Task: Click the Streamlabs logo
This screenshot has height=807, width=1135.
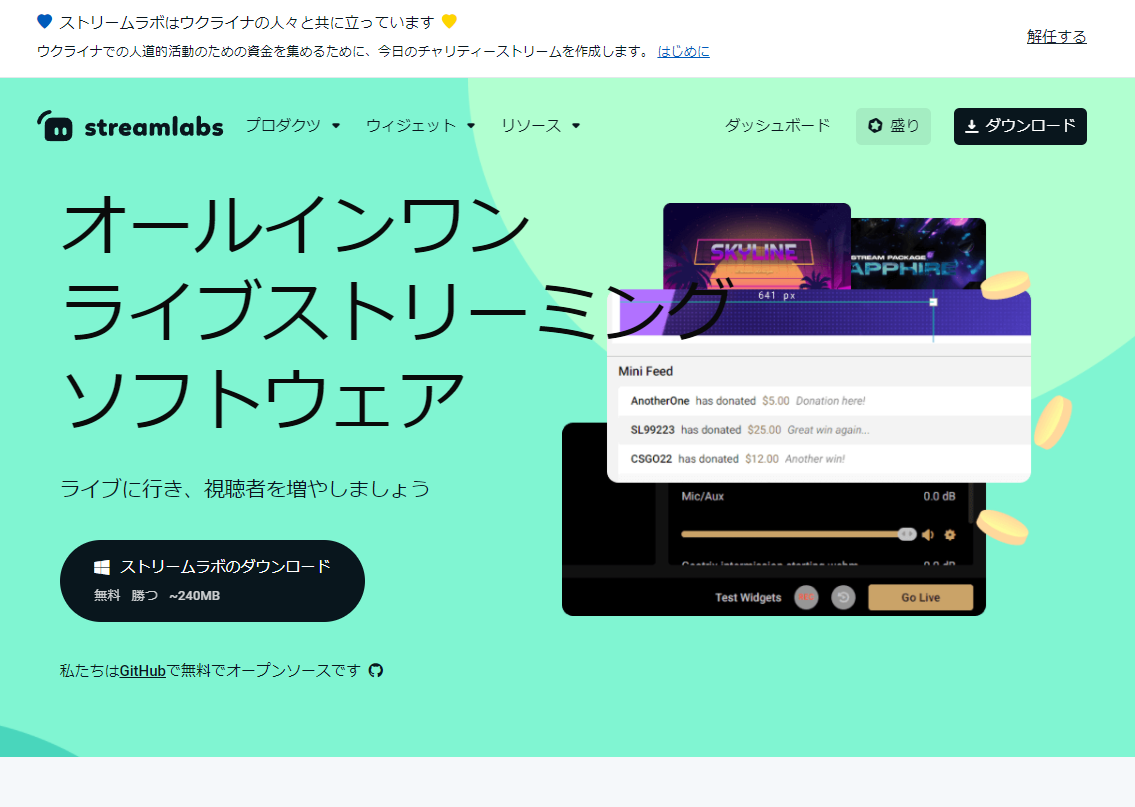Action: coord(130,126)
